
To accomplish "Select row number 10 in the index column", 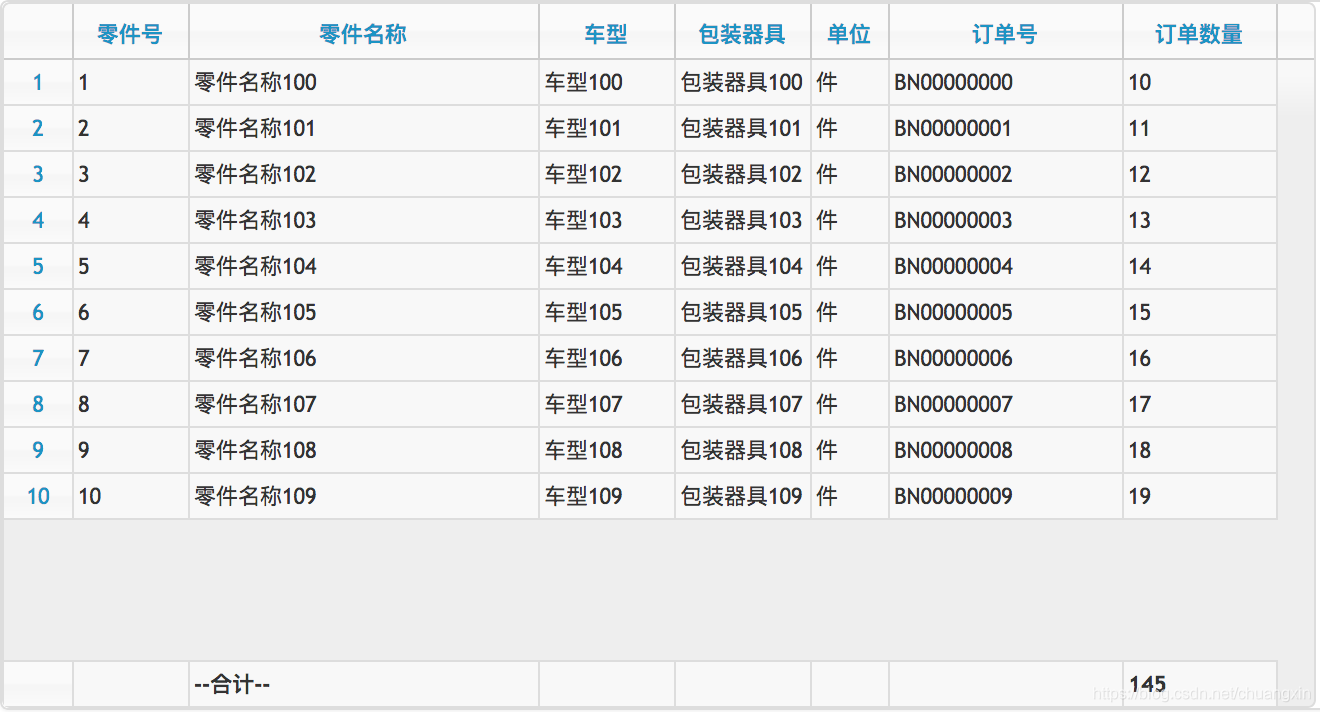I will (38, 496).
